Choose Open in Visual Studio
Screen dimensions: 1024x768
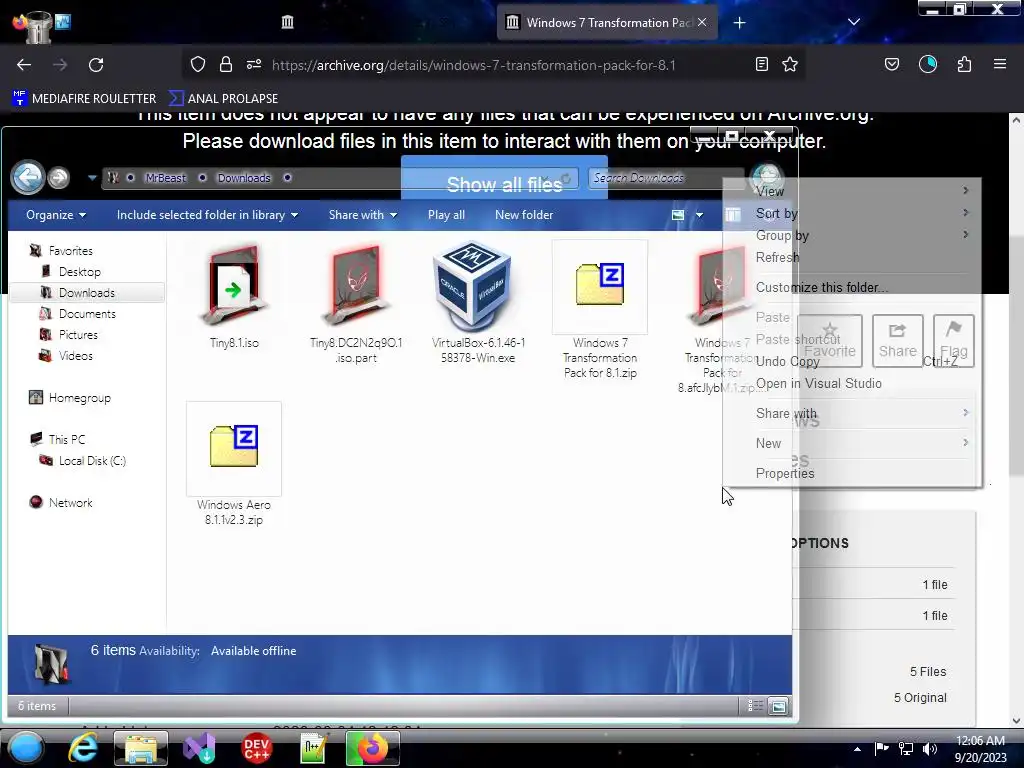851,383
